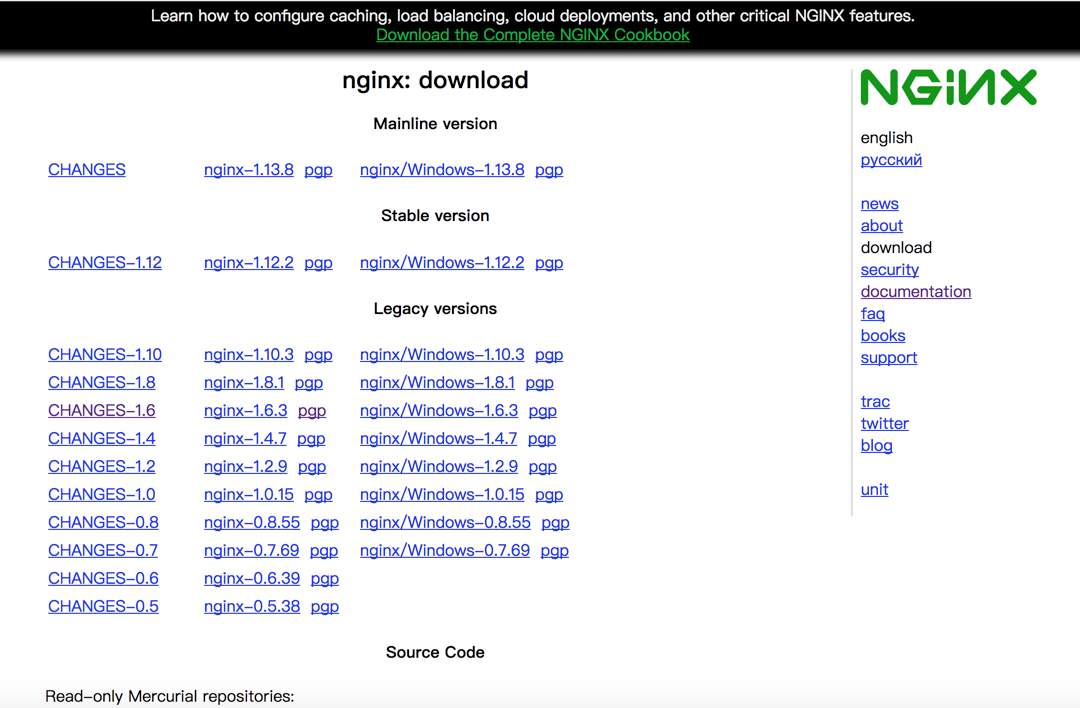Viewport: 1080px width, 708px height.
Task: Click the NGINX logo image
Action: point(948,87)
